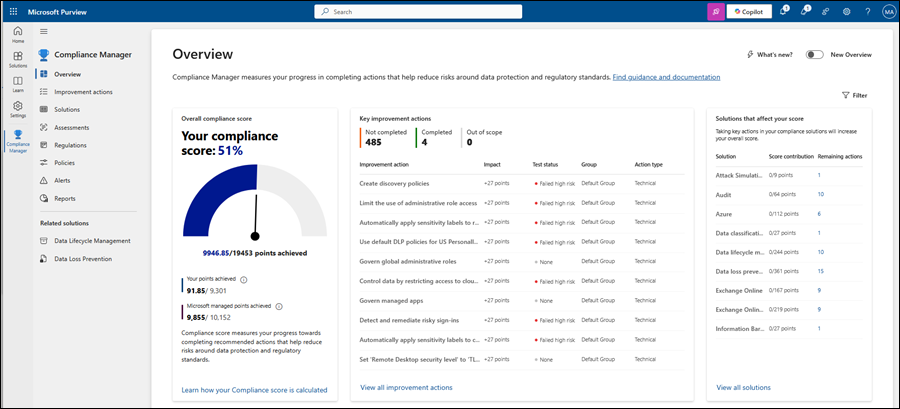The image size is (900, 409).
Task: Open the Copilot button
Action: [749, 12]
